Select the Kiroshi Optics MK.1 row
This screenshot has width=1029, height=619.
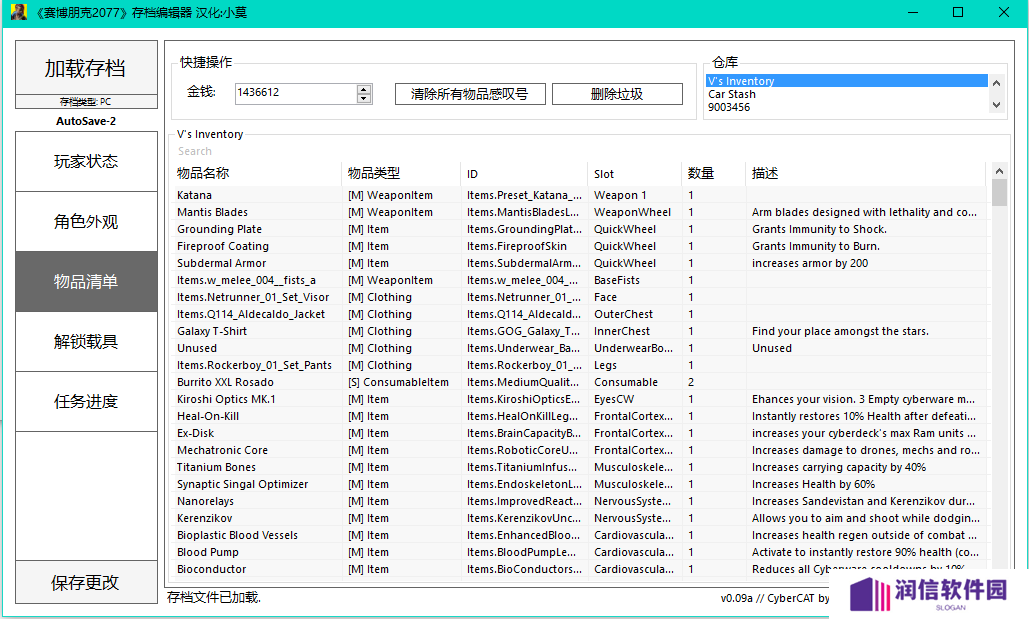click(x=579, y=399)
